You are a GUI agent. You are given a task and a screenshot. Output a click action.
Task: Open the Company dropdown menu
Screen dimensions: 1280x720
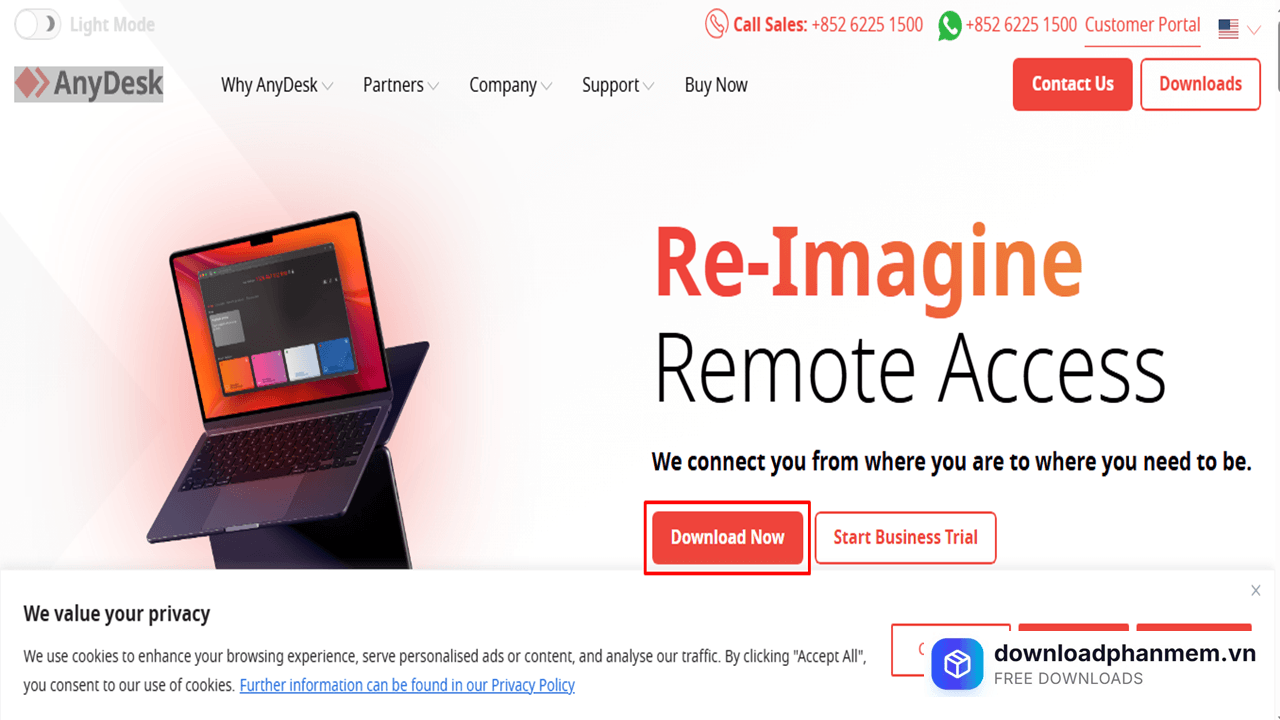(x=511, y=85)
